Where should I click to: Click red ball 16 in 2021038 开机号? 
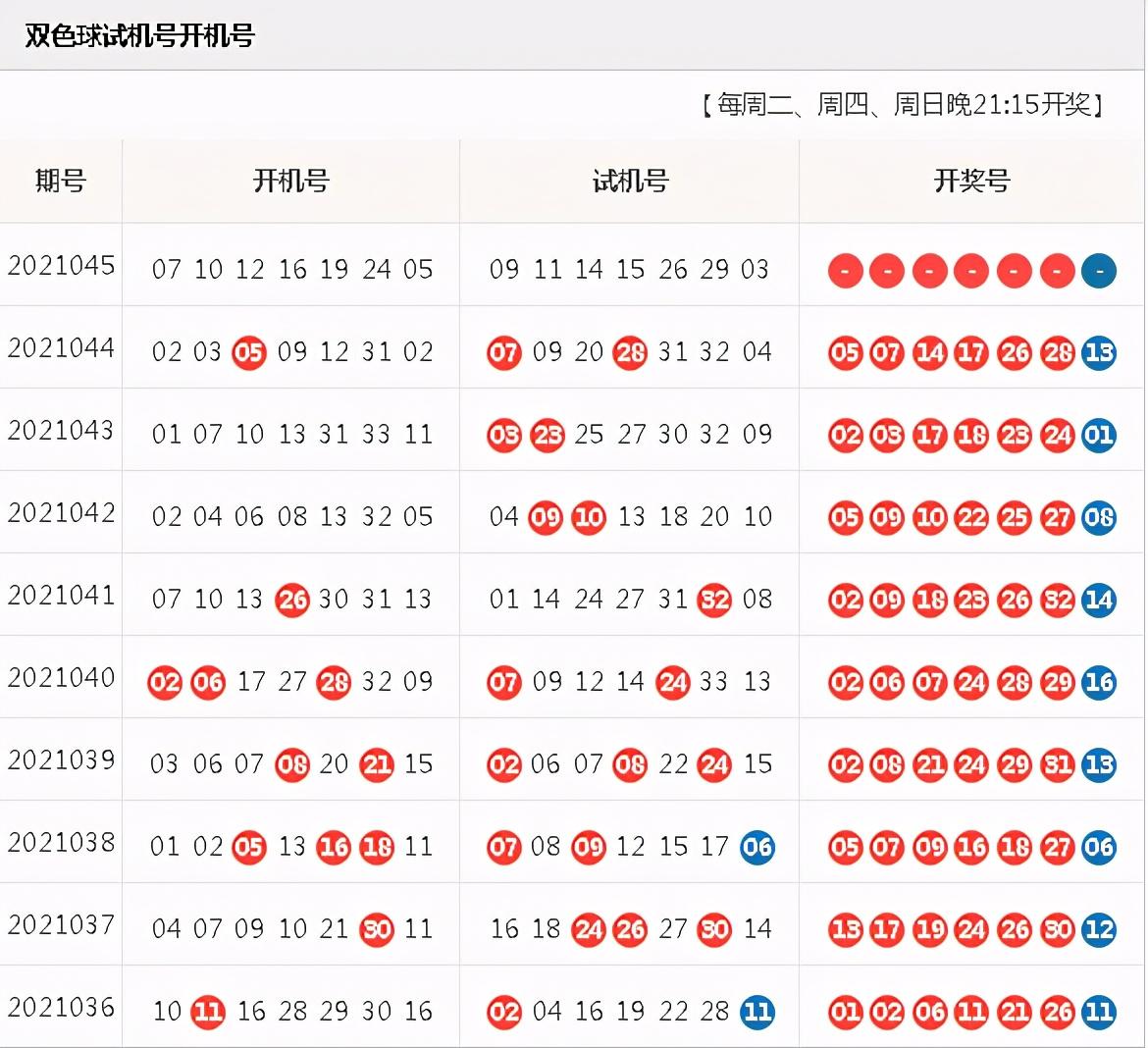pos(334,848)
